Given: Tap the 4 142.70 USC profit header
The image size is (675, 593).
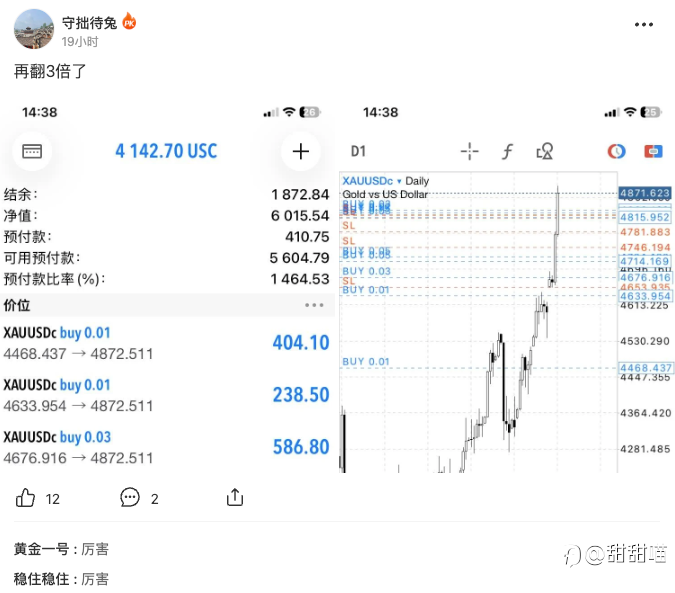Looking at the screenshot, I should (x=166, y=151).
